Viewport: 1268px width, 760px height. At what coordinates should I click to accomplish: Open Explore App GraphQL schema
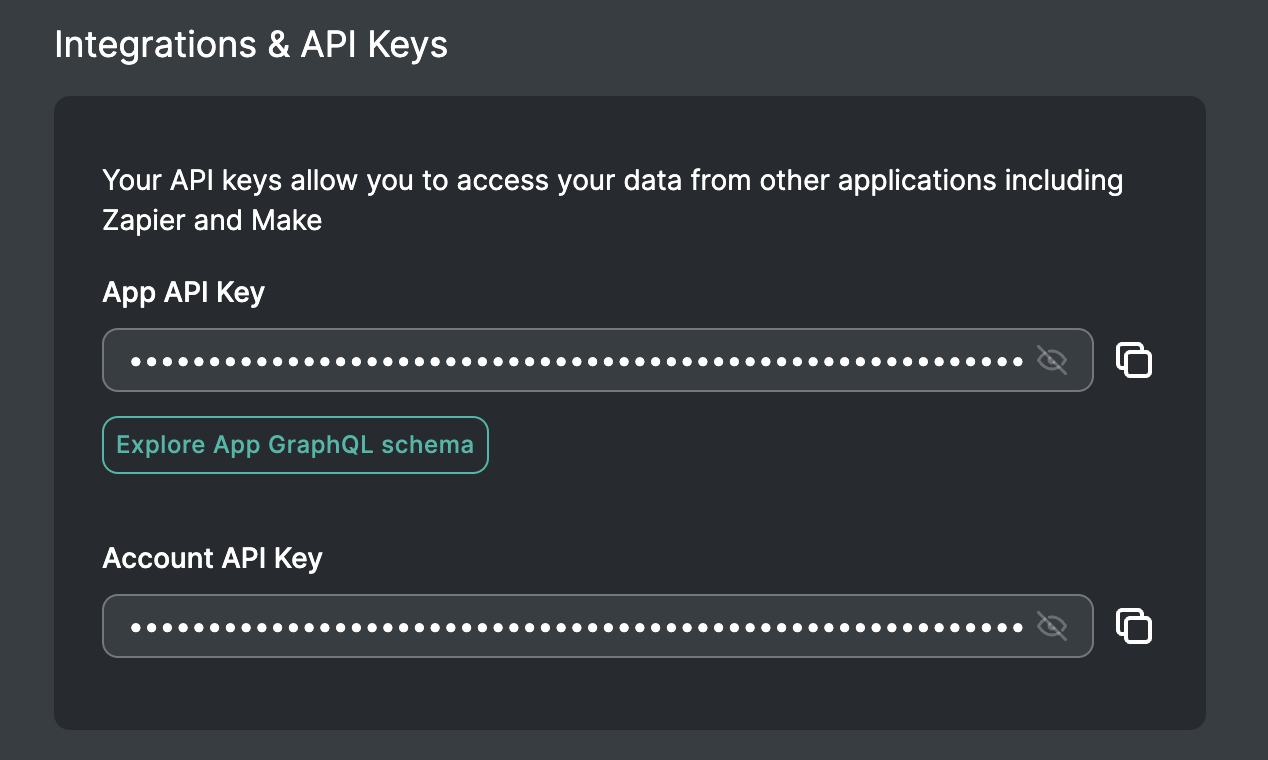[295, 445]
